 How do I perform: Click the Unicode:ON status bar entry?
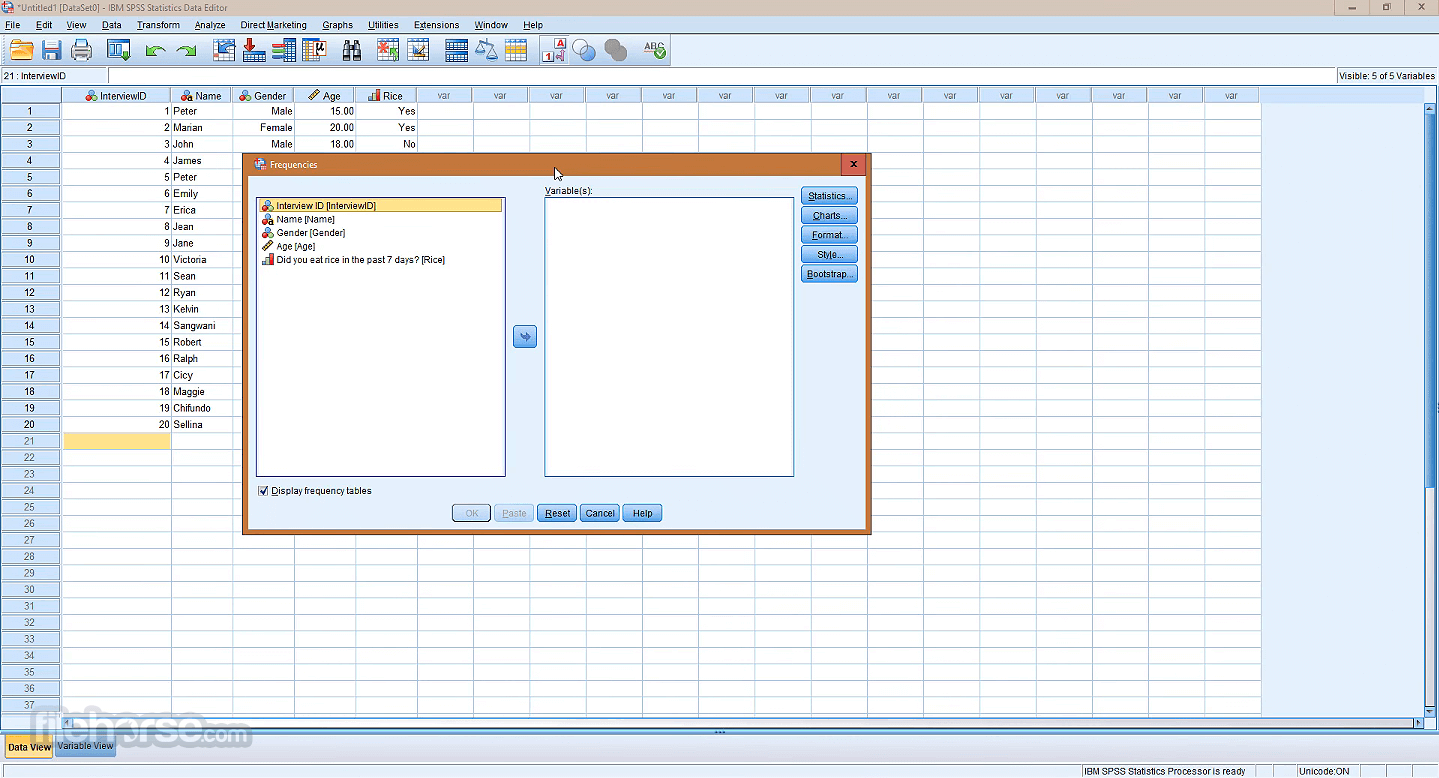[1324, 771]
